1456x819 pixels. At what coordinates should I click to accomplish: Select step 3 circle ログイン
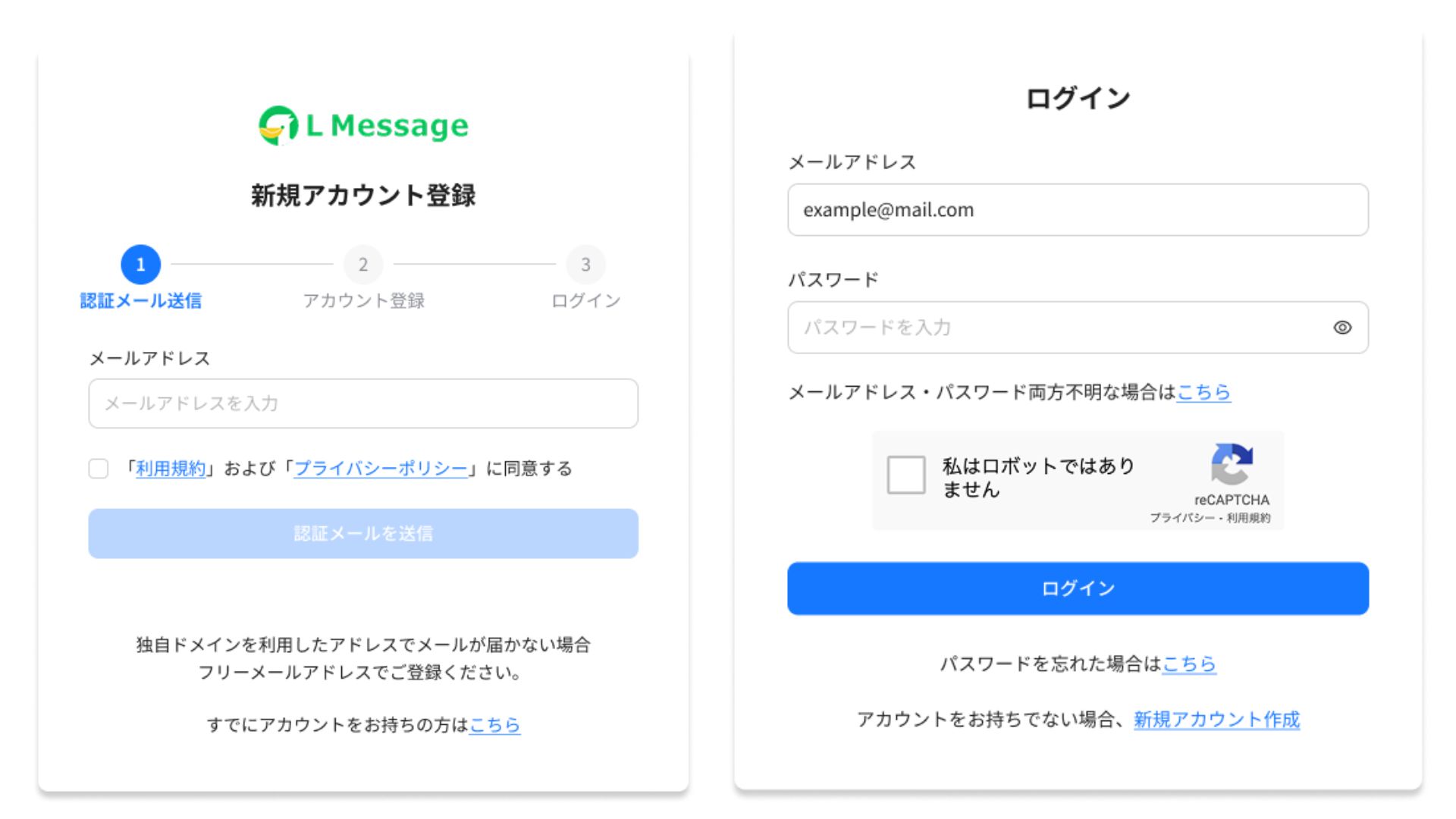click(x=585, y=265)
